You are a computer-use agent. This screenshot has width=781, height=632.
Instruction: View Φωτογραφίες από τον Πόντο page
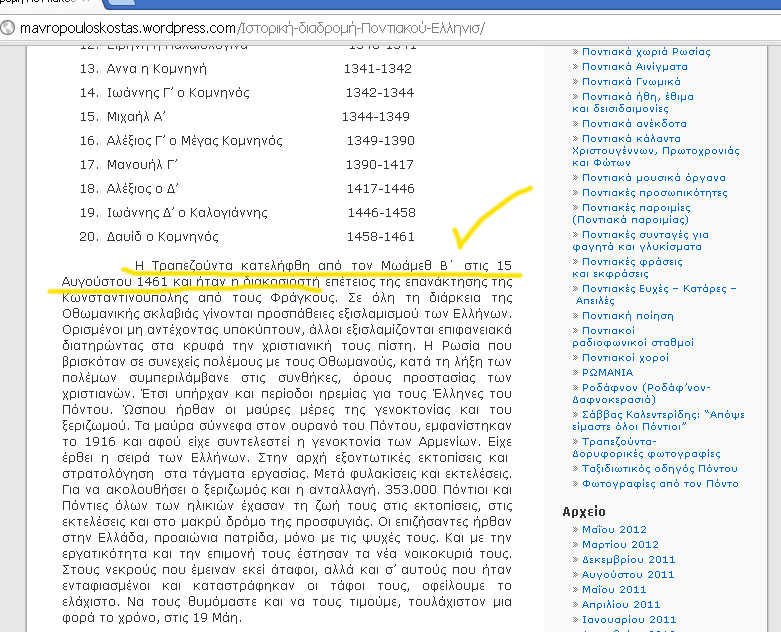click(x=658, y=483)
